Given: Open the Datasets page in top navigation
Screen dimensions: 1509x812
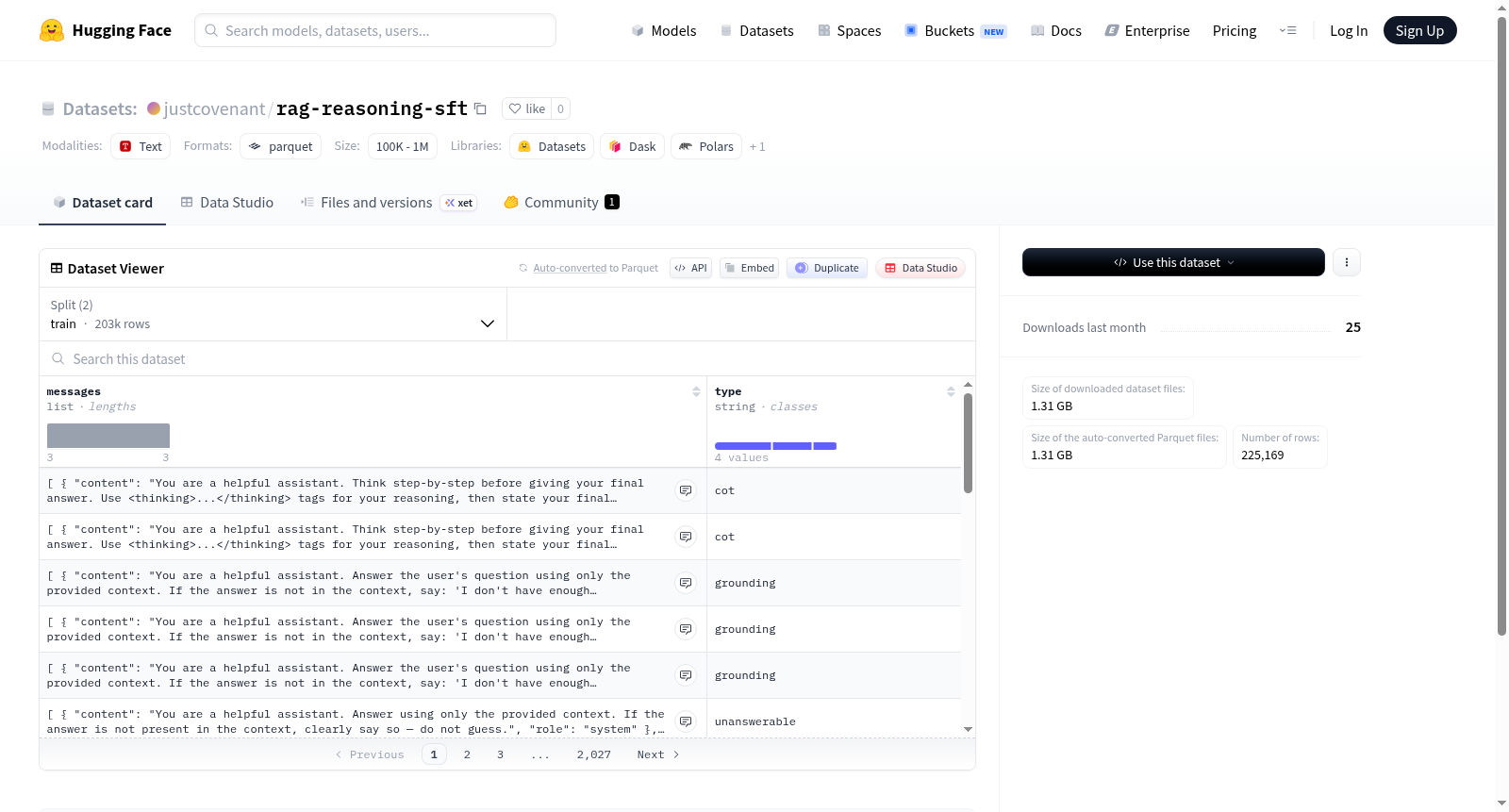Looking at the screenshot, I should coord(756,30).
